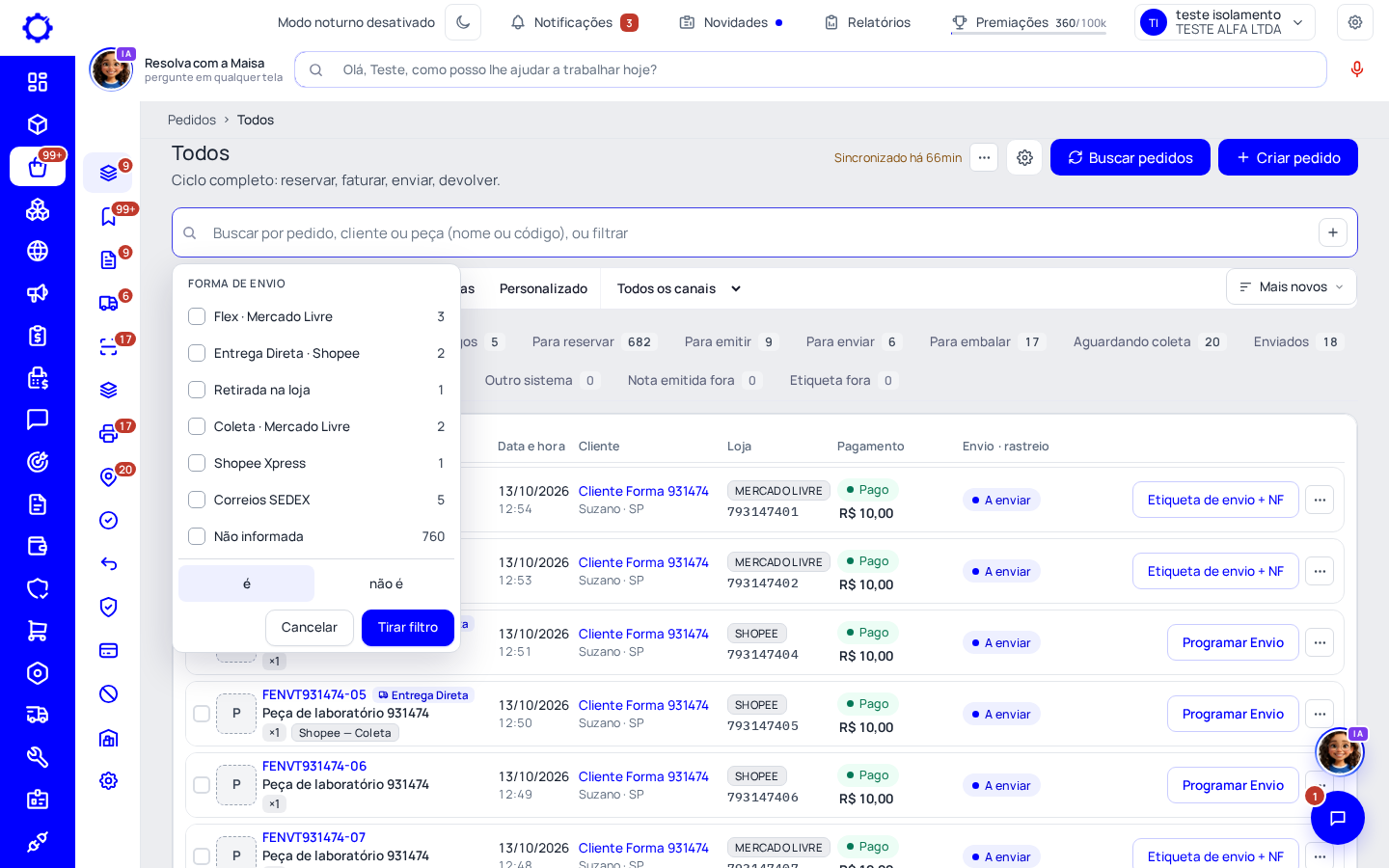Screen dimensions: 1389x868
Task: Open row menu for order 793147401
Action: 1320,500
